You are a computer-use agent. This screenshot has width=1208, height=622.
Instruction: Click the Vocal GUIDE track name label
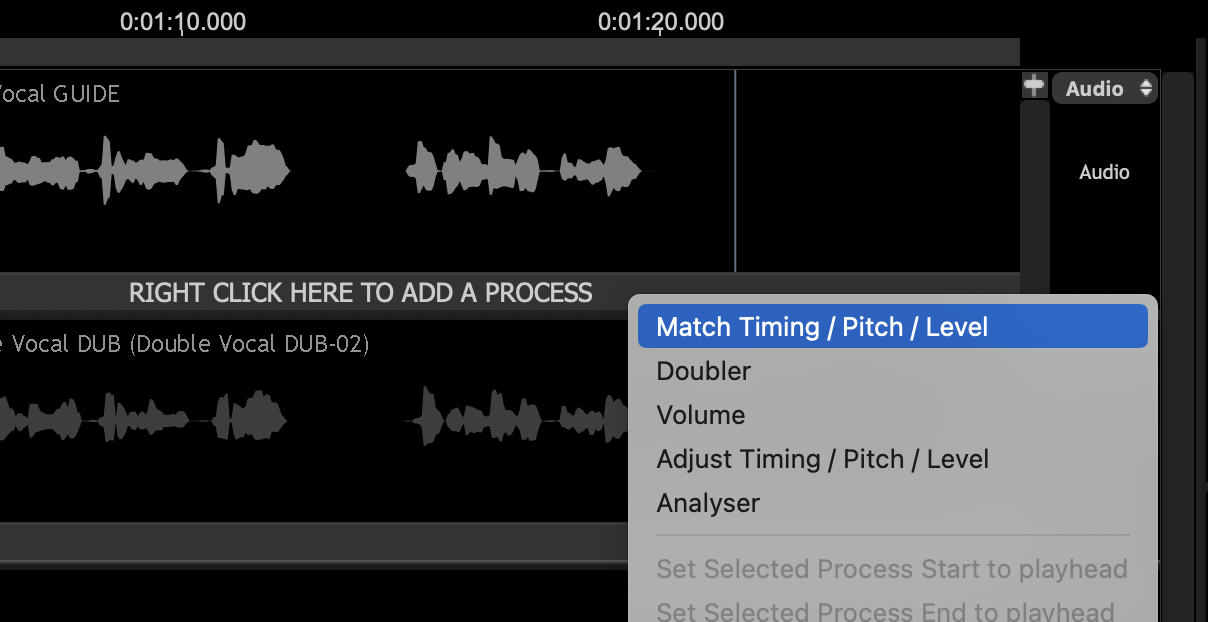click(60, 94)
